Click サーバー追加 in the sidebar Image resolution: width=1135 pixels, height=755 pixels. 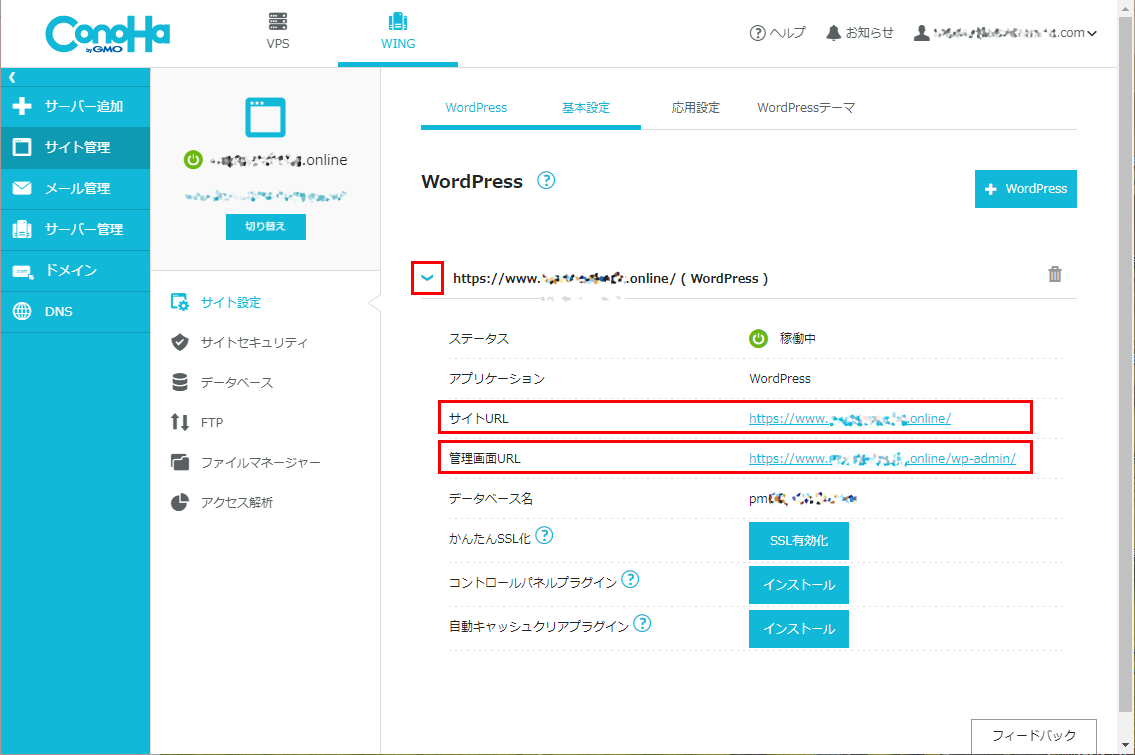point(75,106)
